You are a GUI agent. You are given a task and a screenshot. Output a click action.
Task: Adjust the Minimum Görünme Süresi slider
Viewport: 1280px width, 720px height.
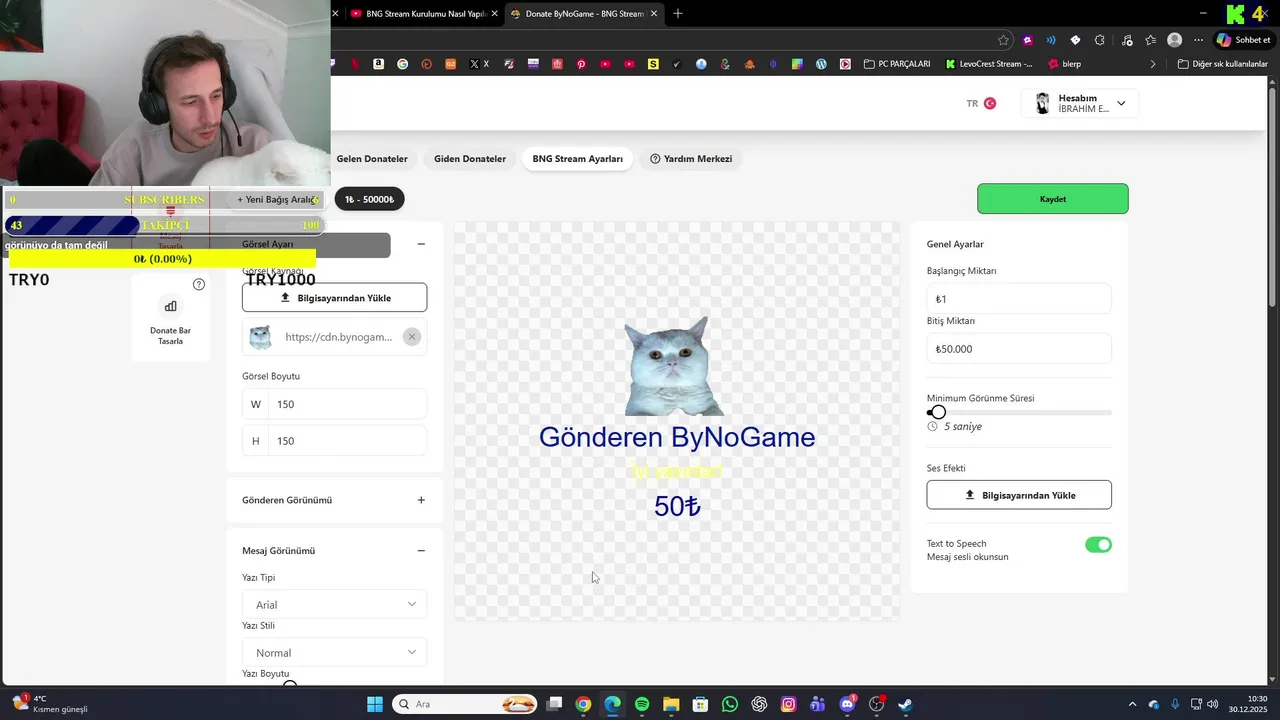point(937,412)
